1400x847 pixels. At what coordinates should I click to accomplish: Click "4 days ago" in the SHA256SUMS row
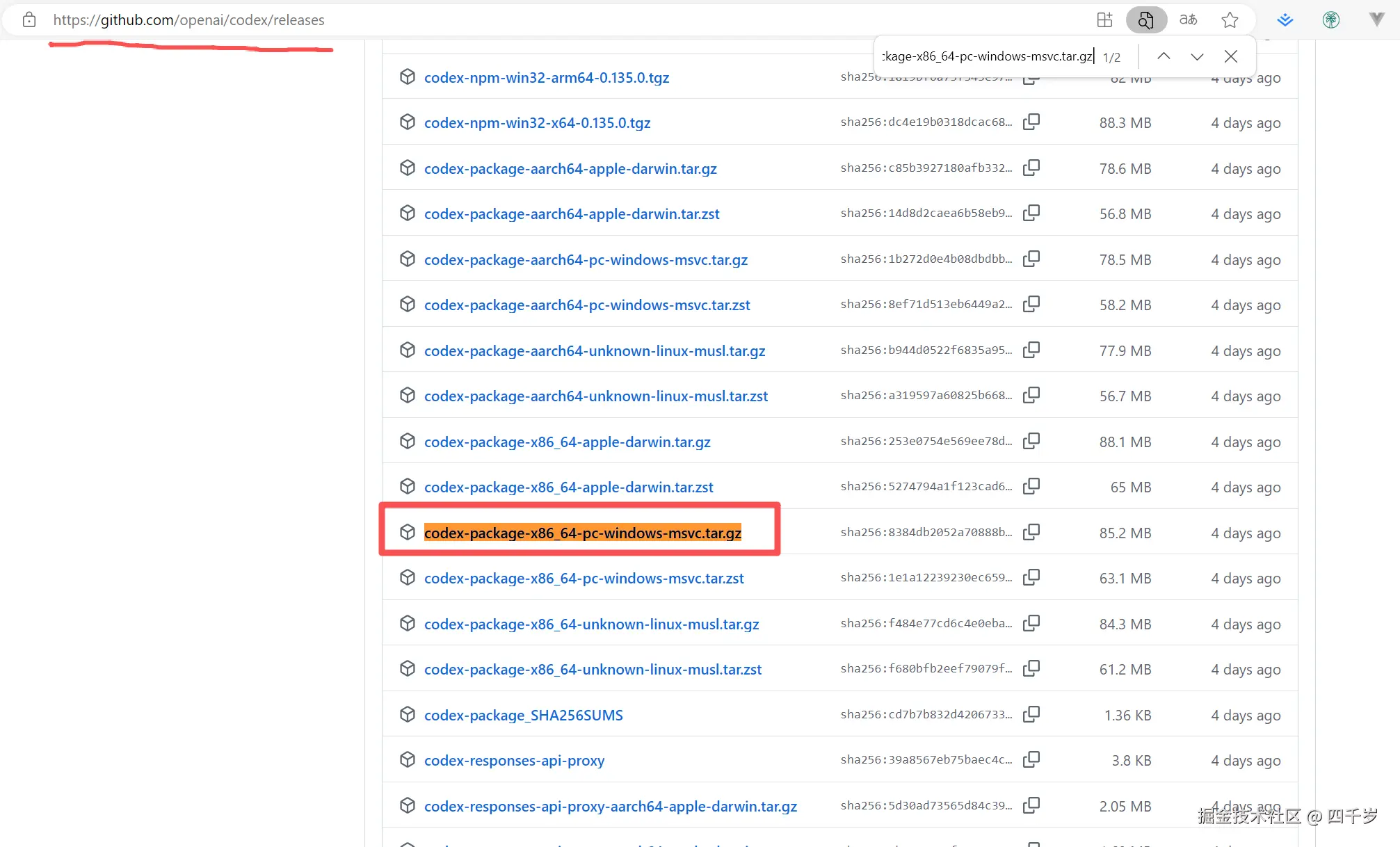(1246, 715)
